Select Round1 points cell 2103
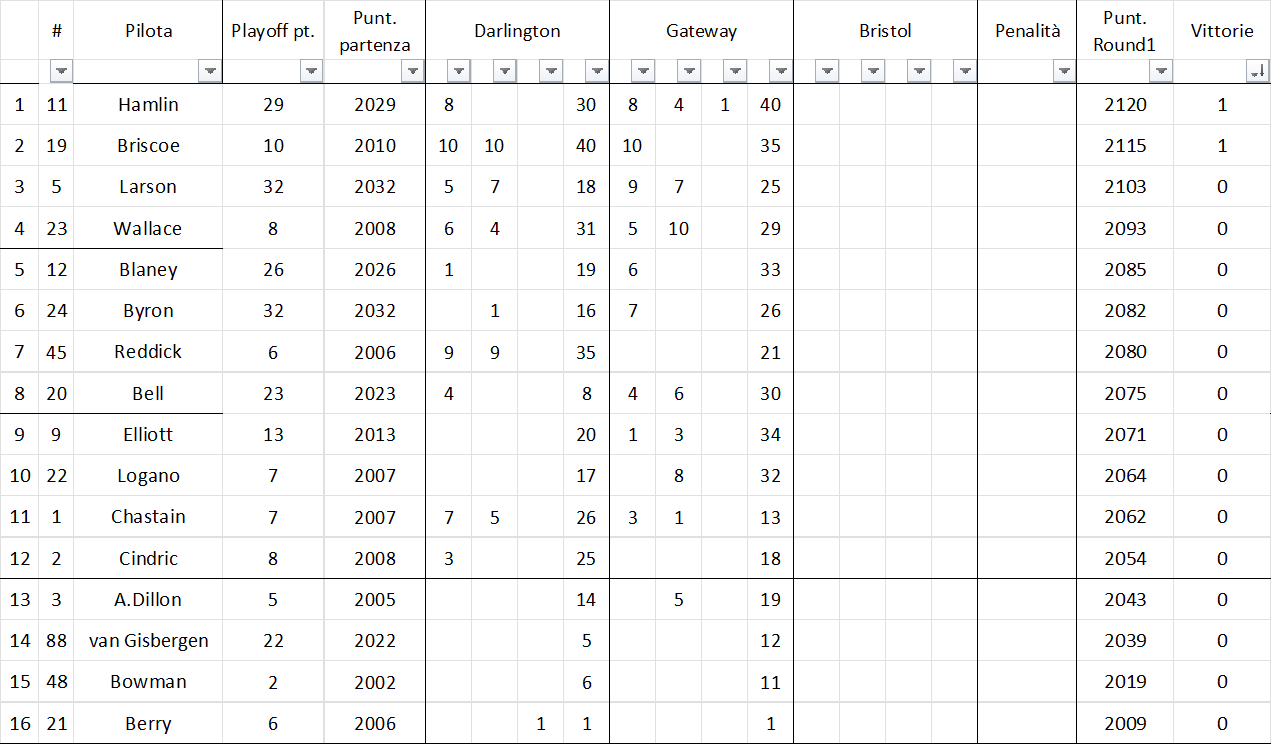This screenshot has height=745, width=1272. pyautogui.click(x=1124, y=187)
